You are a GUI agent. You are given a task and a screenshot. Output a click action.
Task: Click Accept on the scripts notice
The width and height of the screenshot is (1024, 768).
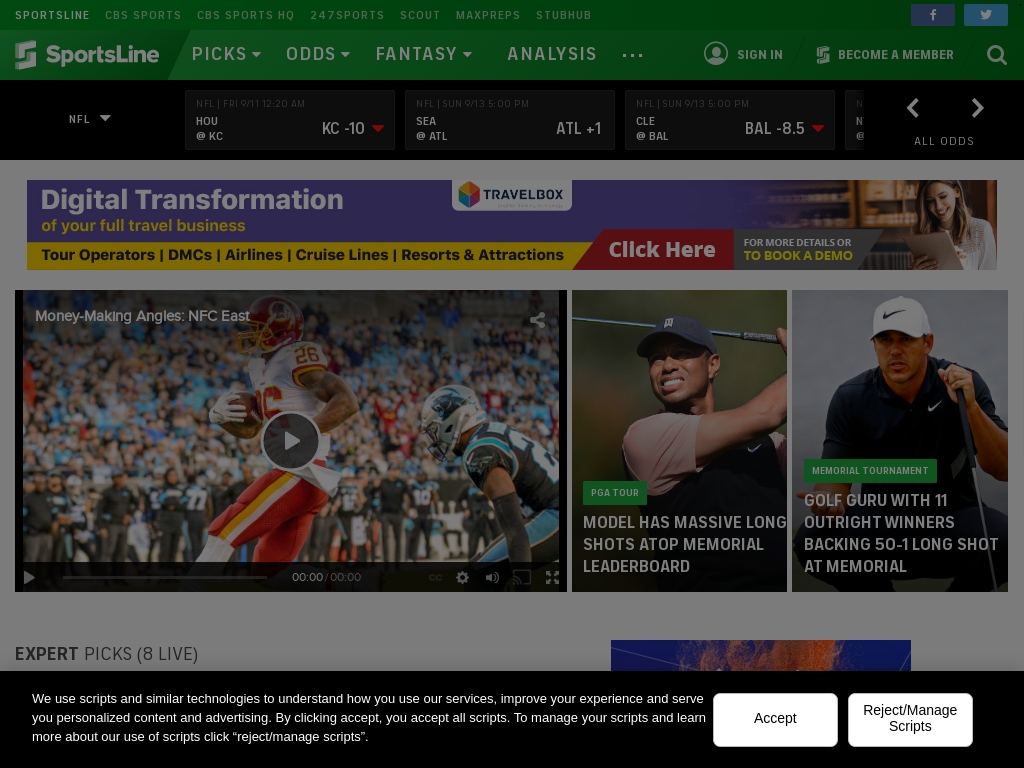[775, 719]
